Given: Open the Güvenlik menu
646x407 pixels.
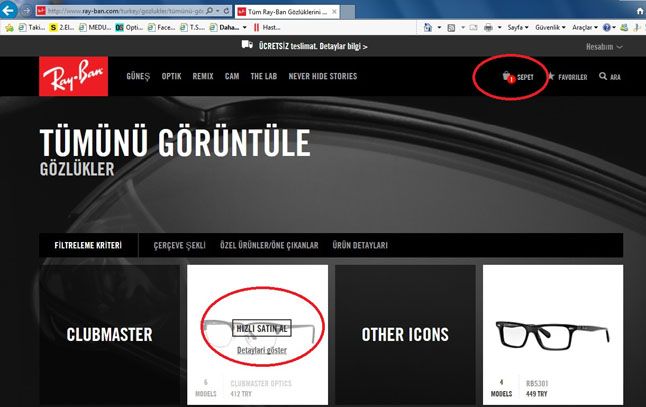Looking at the screenshot, I should point(550,28).
